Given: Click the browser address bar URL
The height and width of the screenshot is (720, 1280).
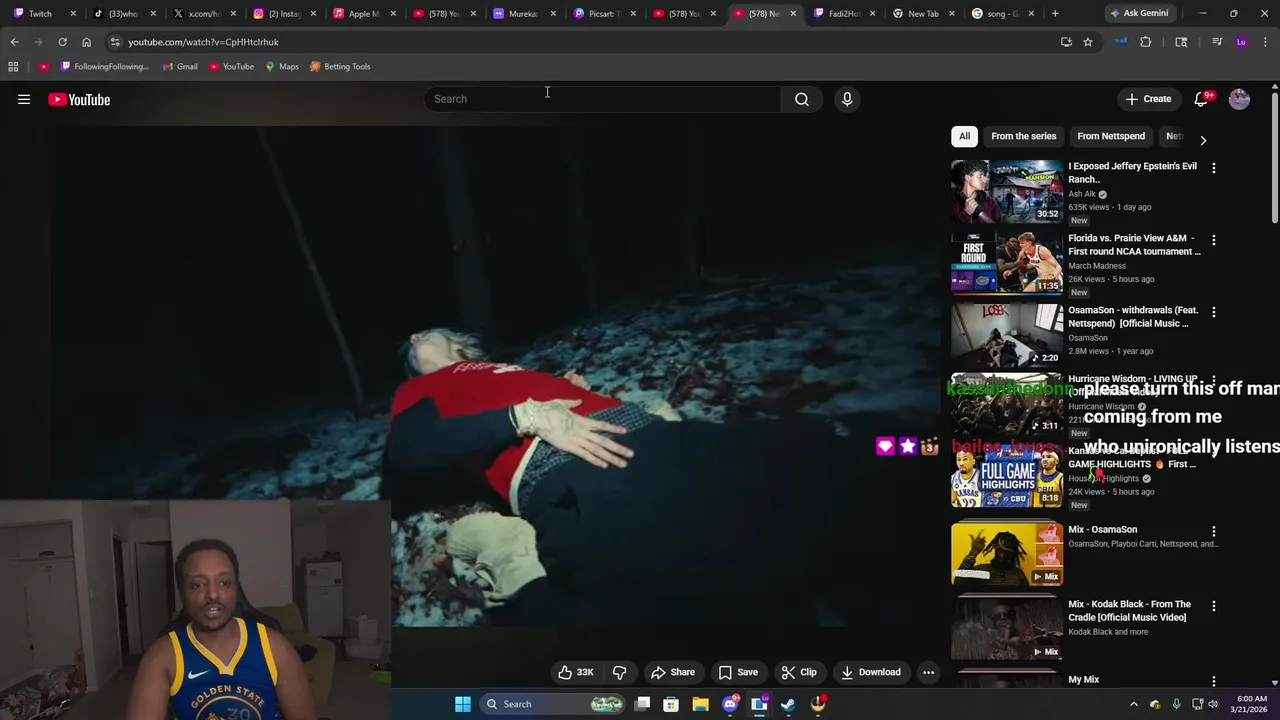Looking at the screenshot, I should coord(203,42).
